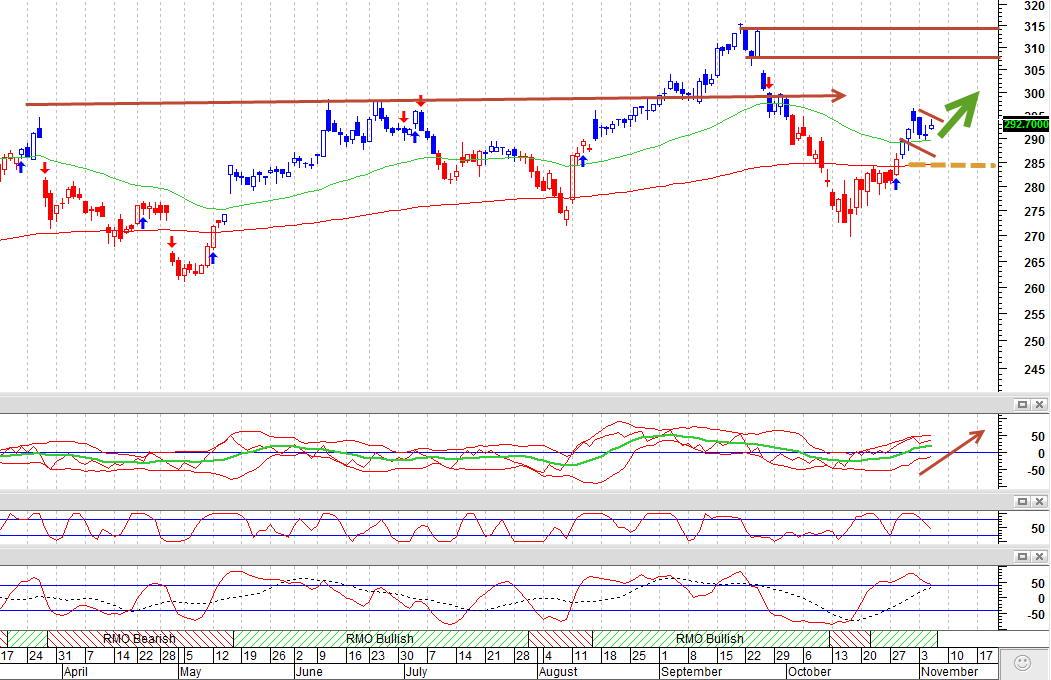Select the large green up-arrow annotation
This screenshot has height=680, width=1051.
click(x=959, y=114)
